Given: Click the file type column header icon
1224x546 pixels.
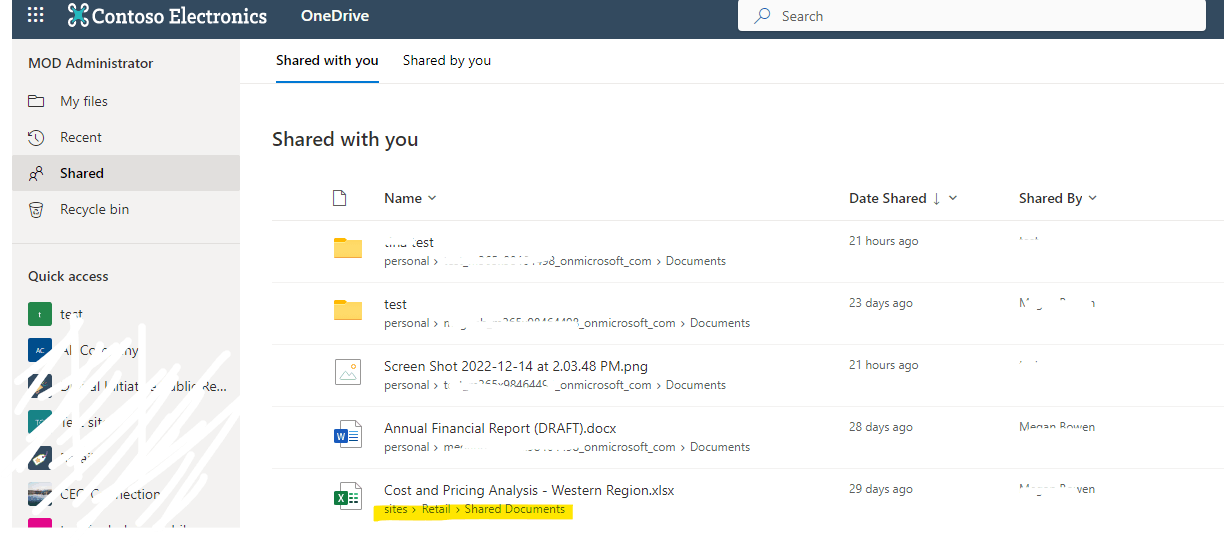Looking at the screenshot, I should (339, 198).
